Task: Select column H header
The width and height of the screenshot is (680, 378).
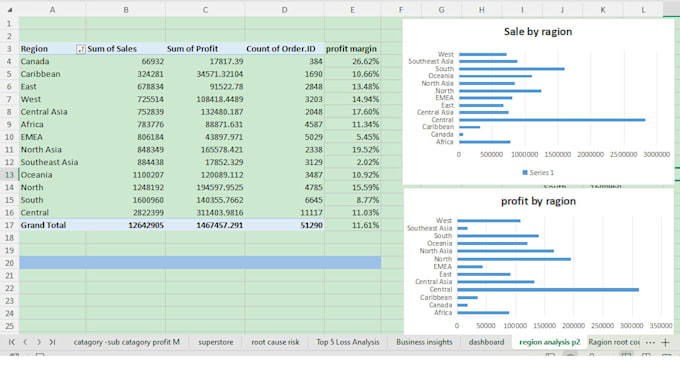Action: coord(481,10)
